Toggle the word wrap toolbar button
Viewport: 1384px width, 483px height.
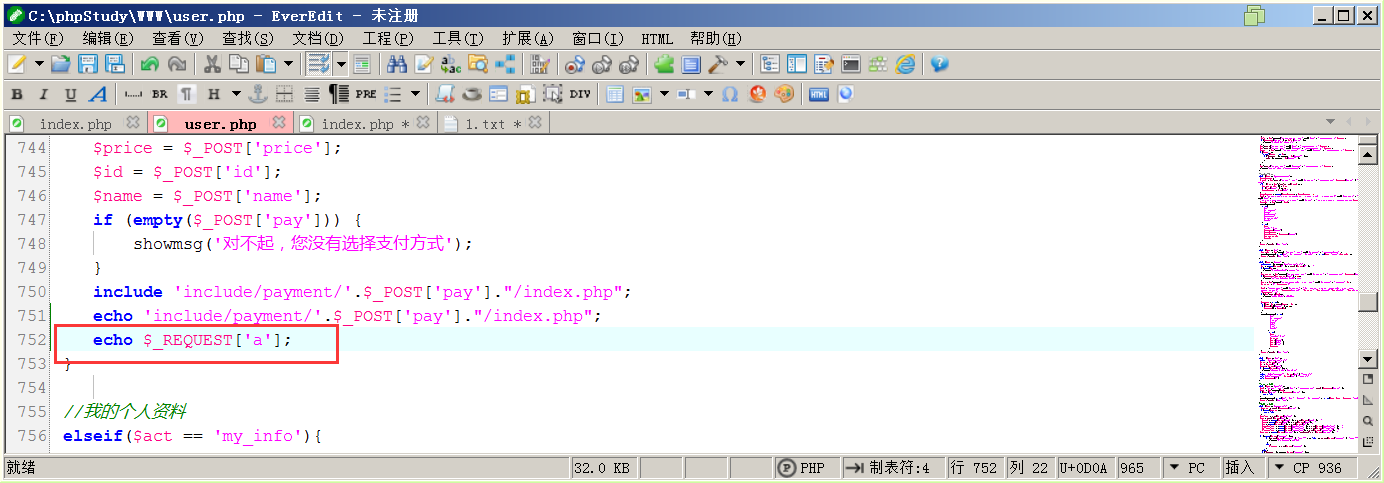(x=319, y=64)
